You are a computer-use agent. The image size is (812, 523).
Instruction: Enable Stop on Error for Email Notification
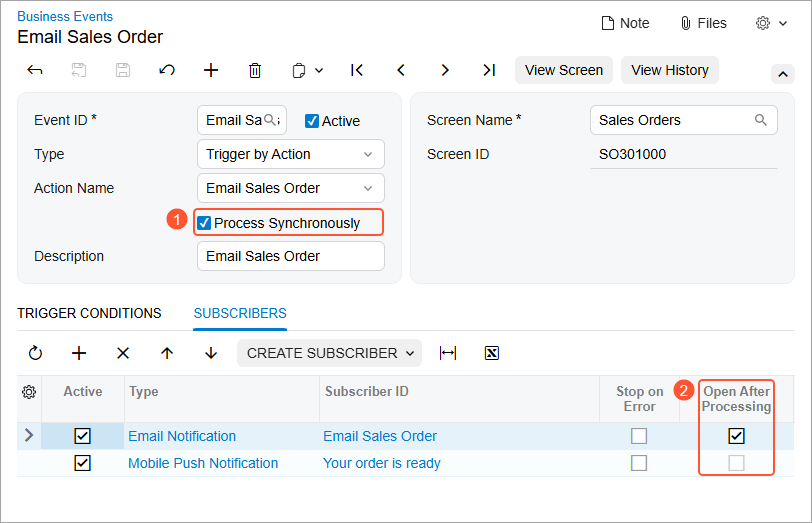point(639,436)
